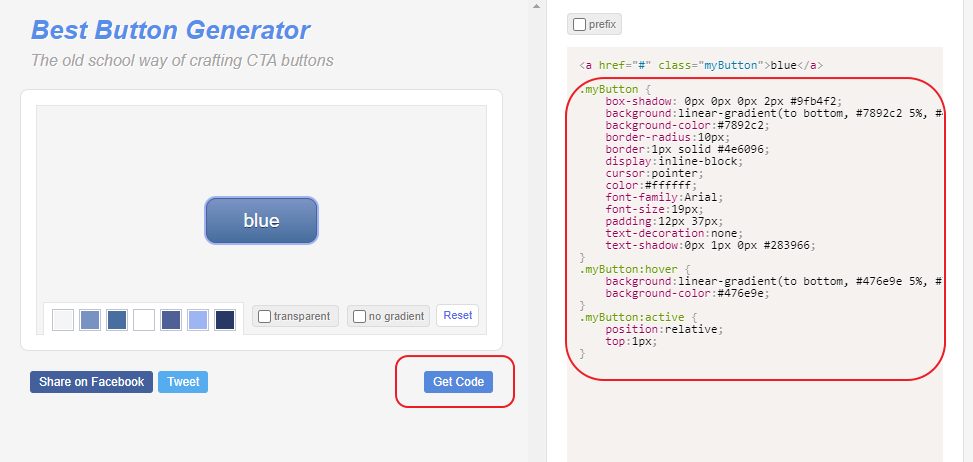Click the blue preview button
Viewport: 973px width, 462px height.
261,220
